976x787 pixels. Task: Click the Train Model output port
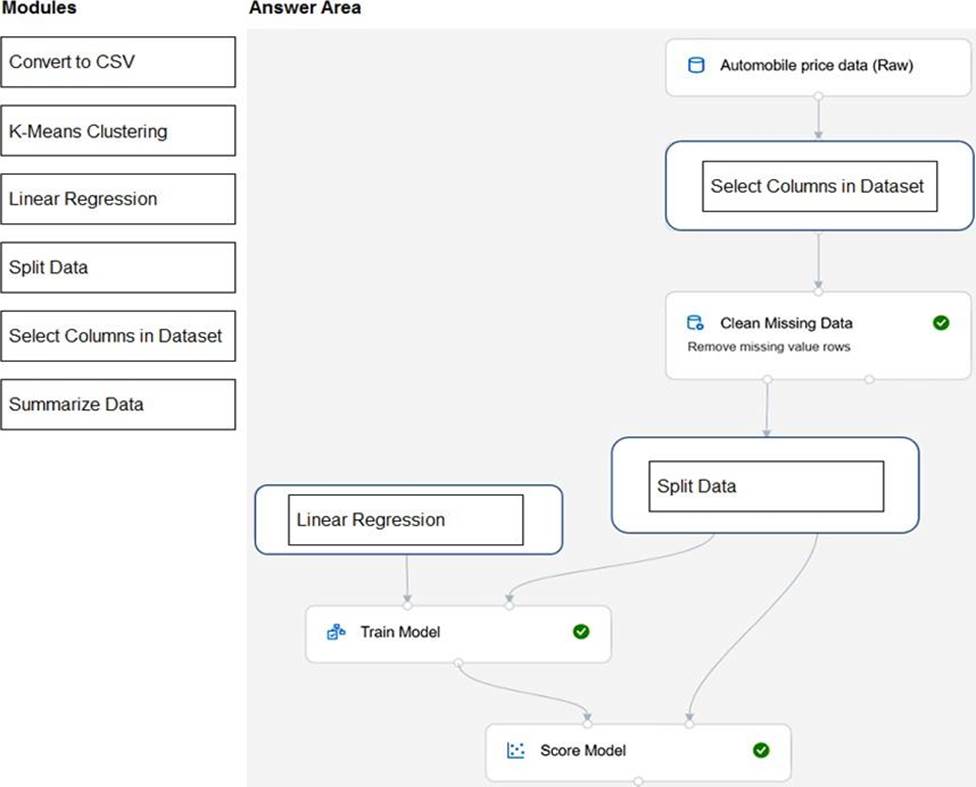click(458, 662)
